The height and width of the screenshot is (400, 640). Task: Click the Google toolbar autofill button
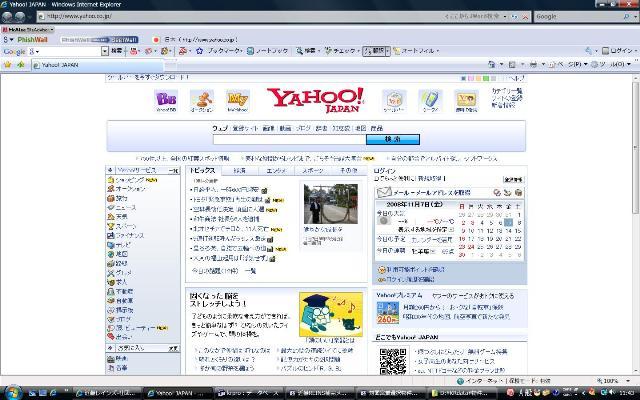click(x=414, y=51)
